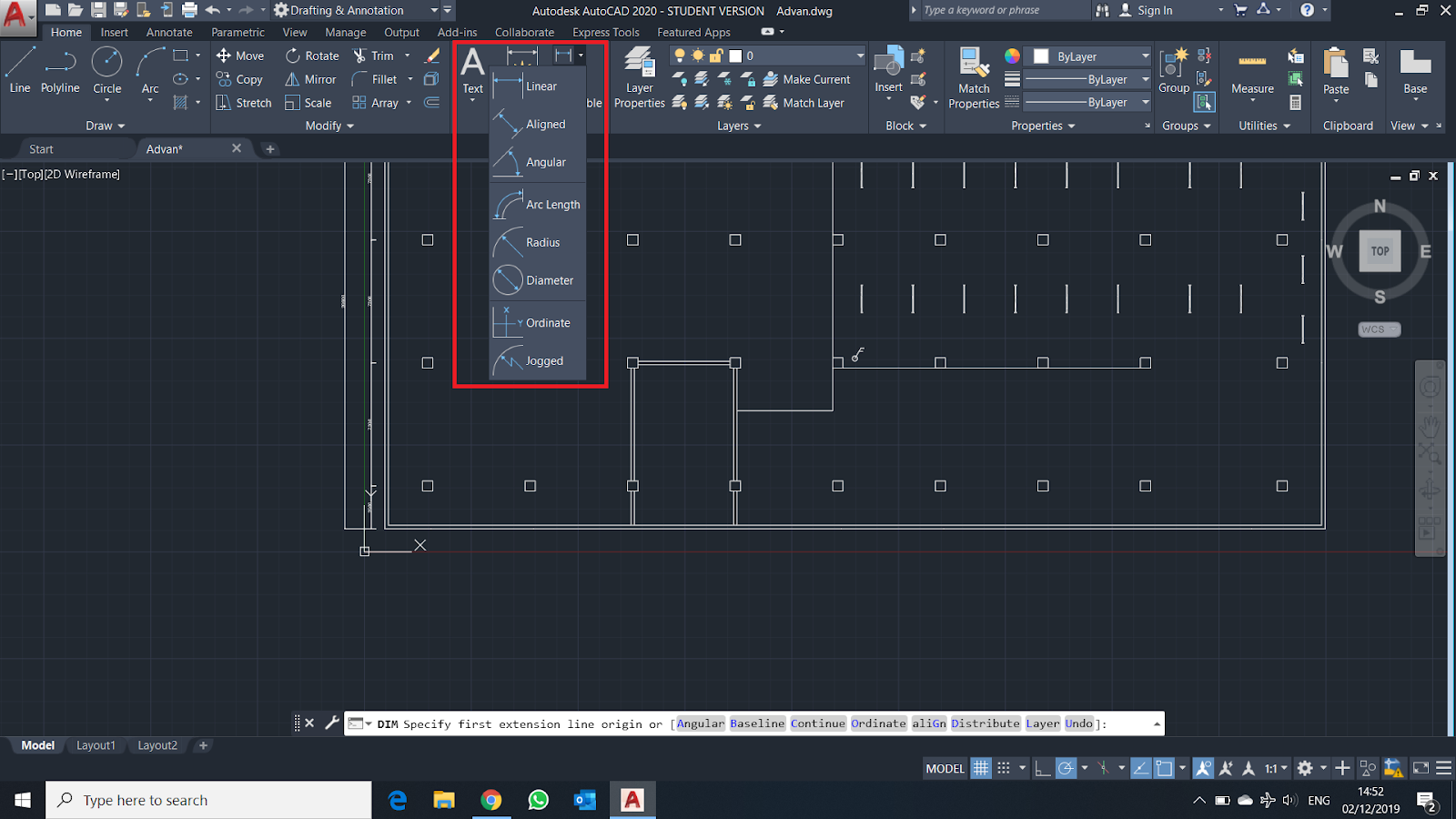Select the Base view tool
1456x819 pixels.
[1415, 71]
